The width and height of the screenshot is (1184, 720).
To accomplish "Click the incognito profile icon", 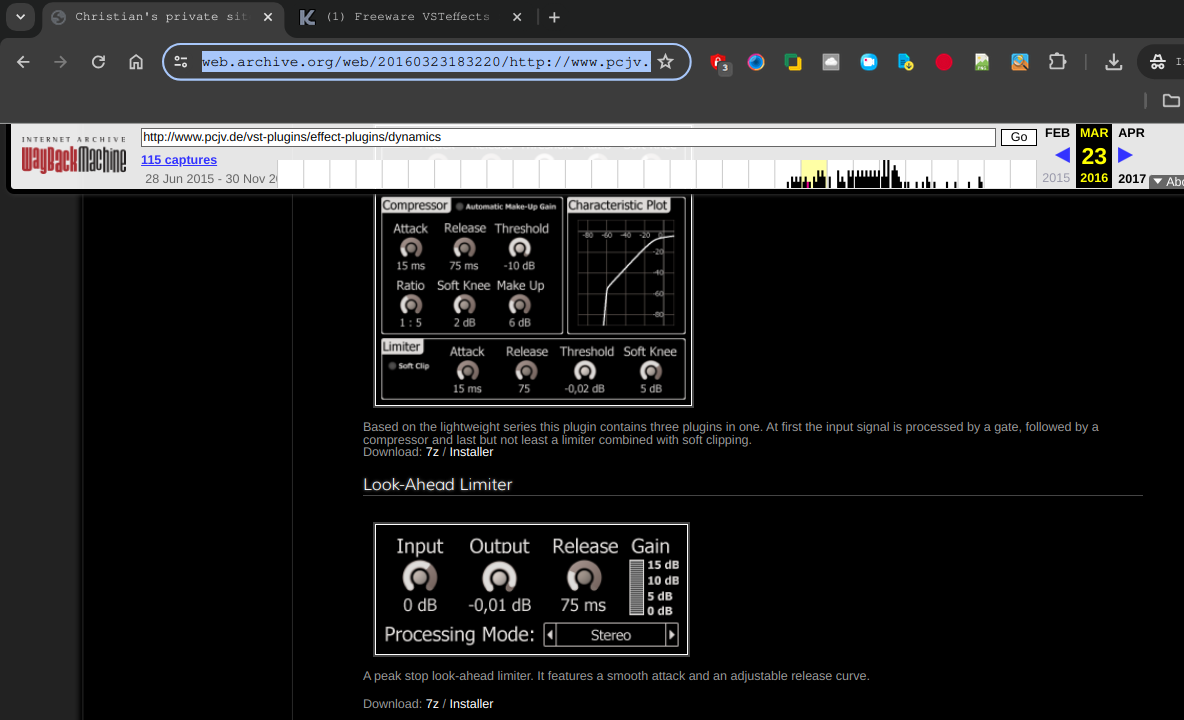I will click(x=1158, y=62).
